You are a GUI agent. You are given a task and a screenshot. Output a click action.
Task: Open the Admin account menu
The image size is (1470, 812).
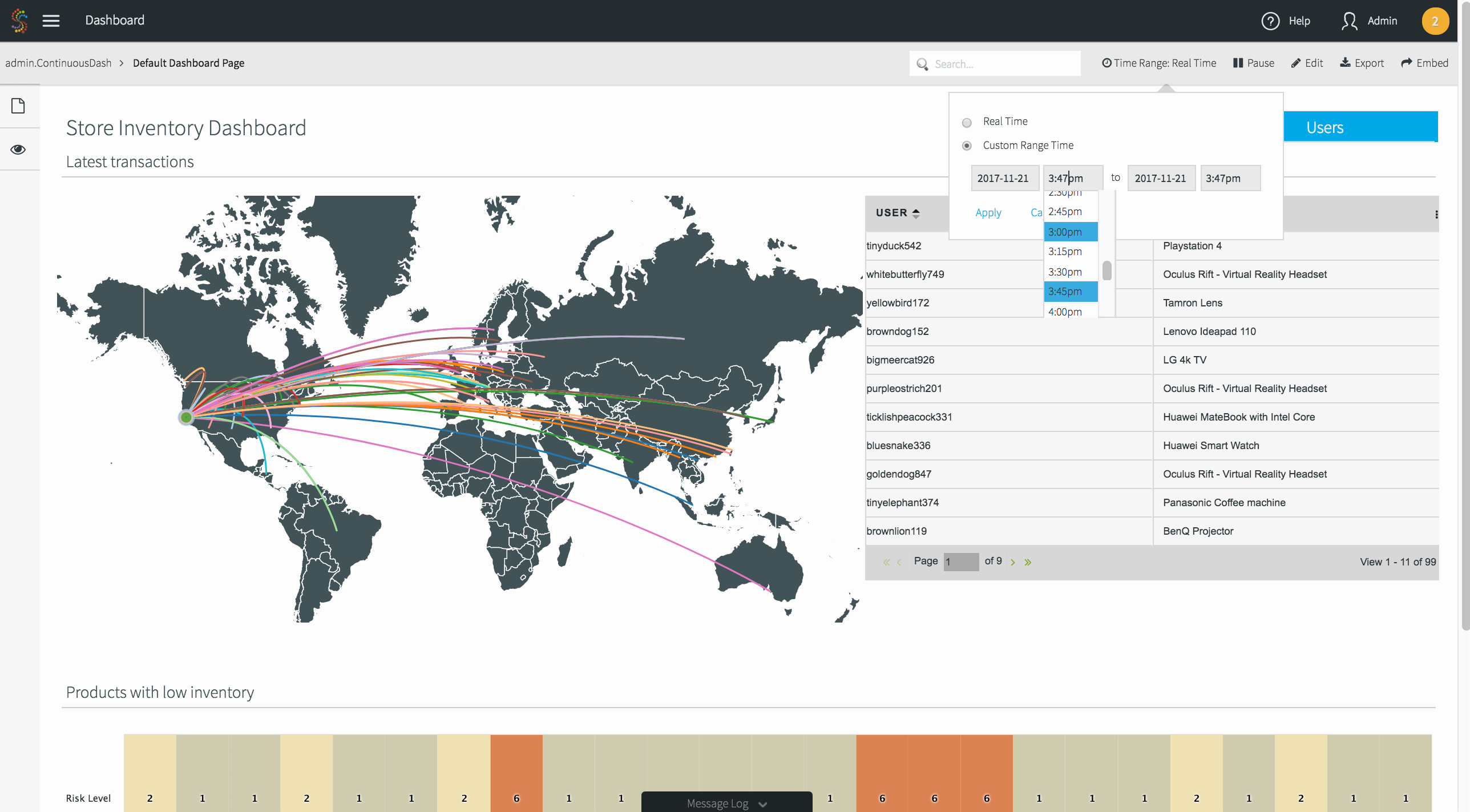pos(1370,21)
